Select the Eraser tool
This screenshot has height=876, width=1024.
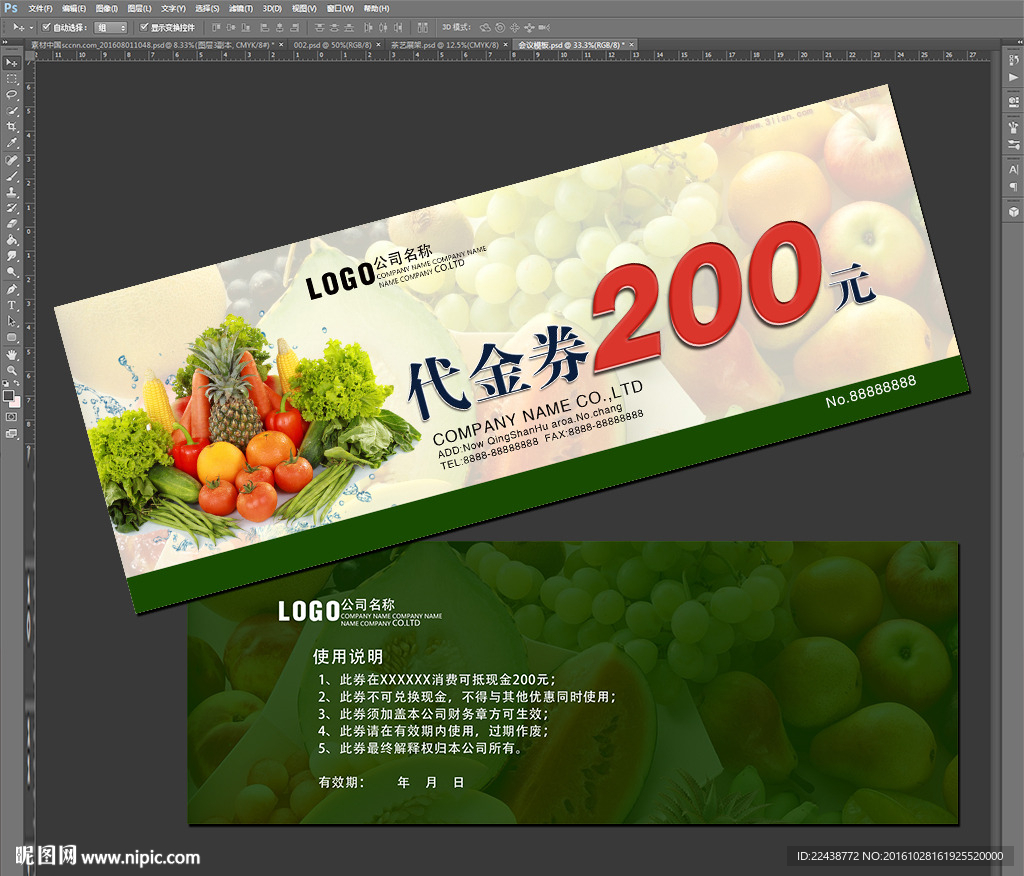11,225
